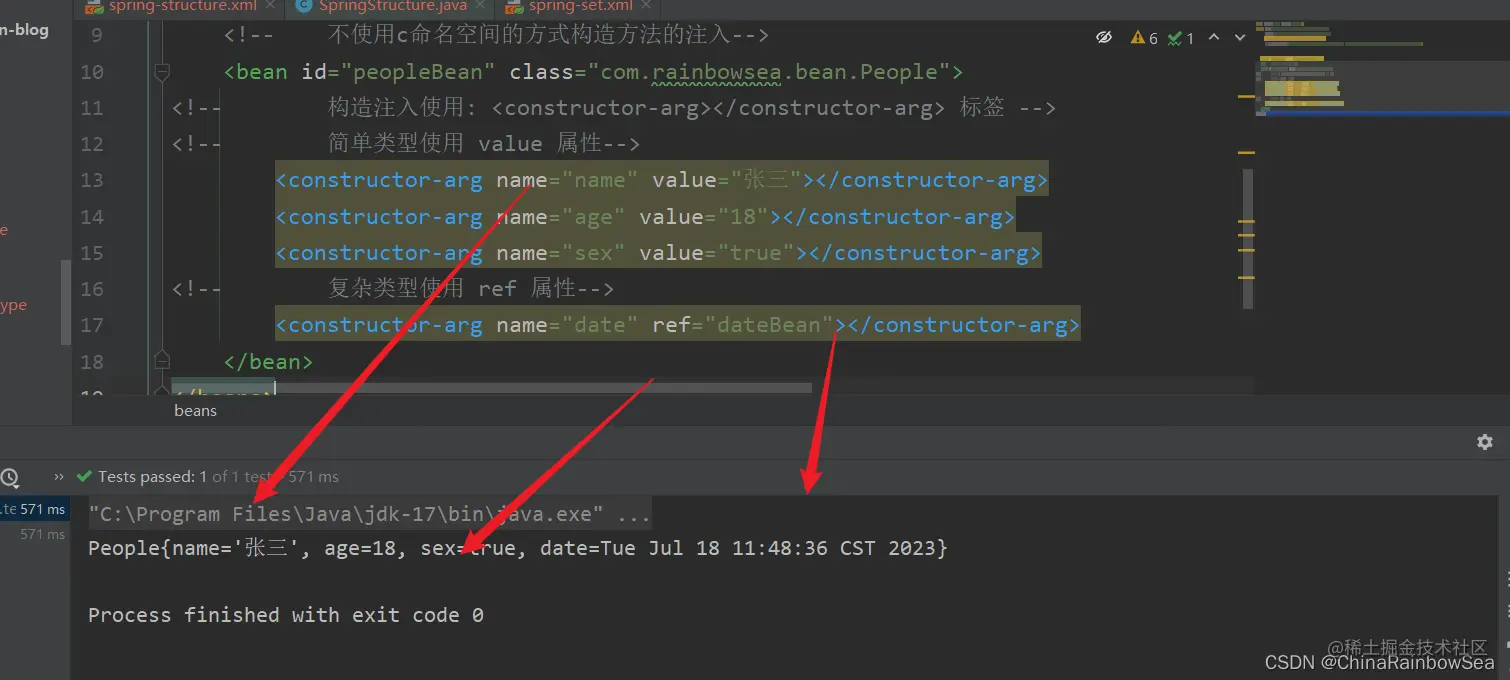
Task: Open the 6 warnings indicator
Action: (x=1144, y=38)
